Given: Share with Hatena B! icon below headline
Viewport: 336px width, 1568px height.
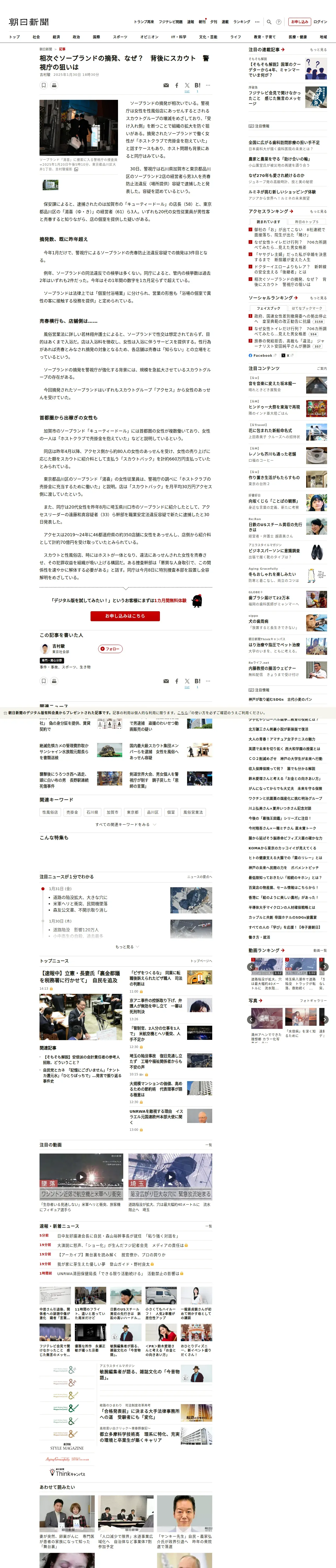Looking at the screenshot, I should click(197, 85).
